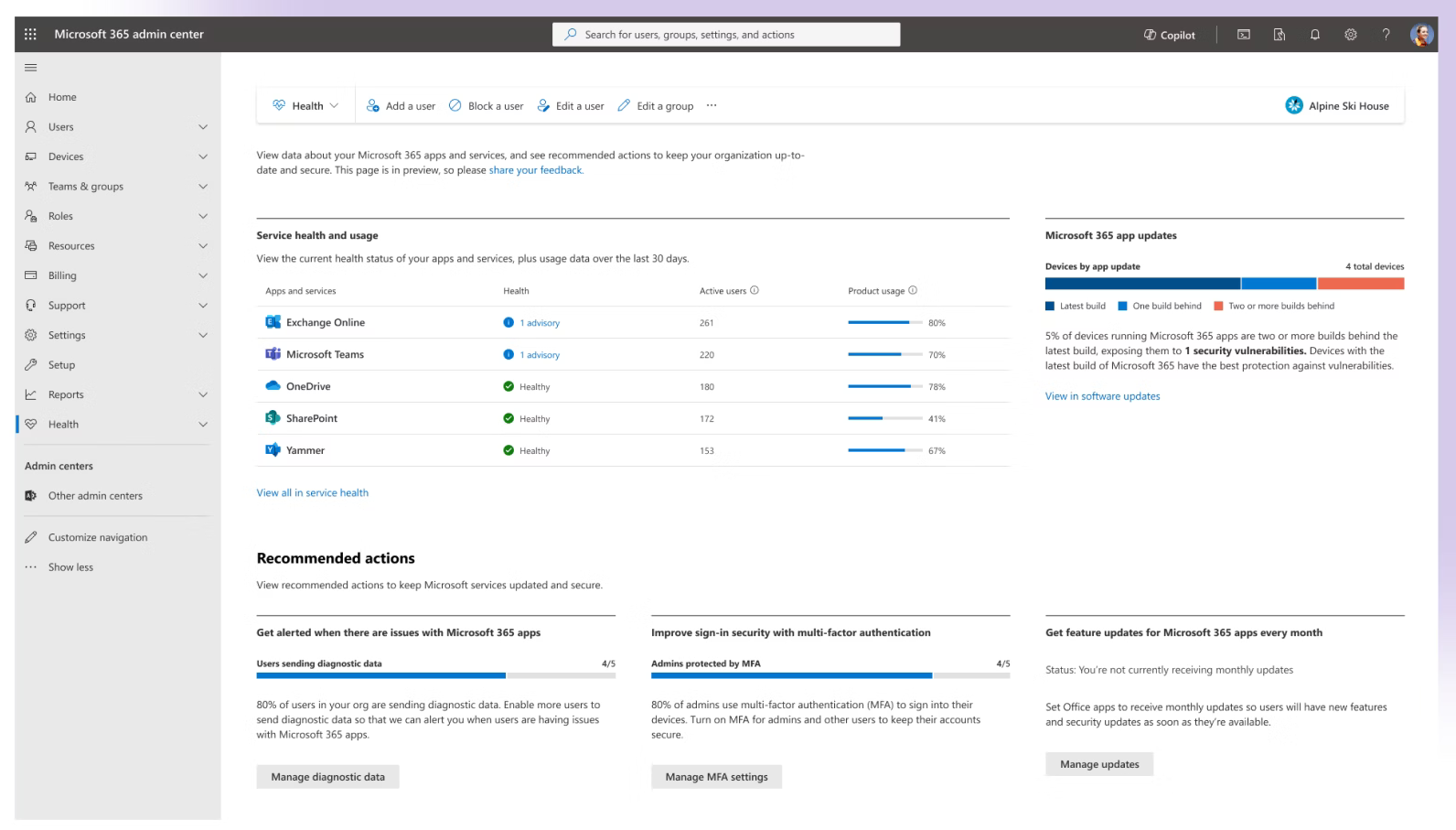Screen dimensions: 1456x830
Task: Open Home in navigation
Action: [x=62, y=97]
